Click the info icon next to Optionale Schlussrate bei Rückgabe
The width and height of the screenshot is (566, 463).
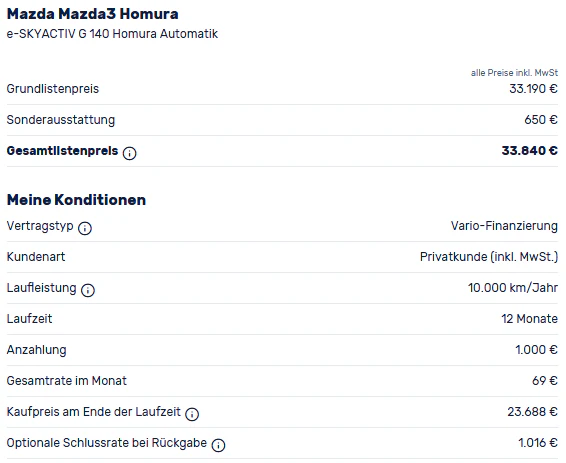[218, 445]
